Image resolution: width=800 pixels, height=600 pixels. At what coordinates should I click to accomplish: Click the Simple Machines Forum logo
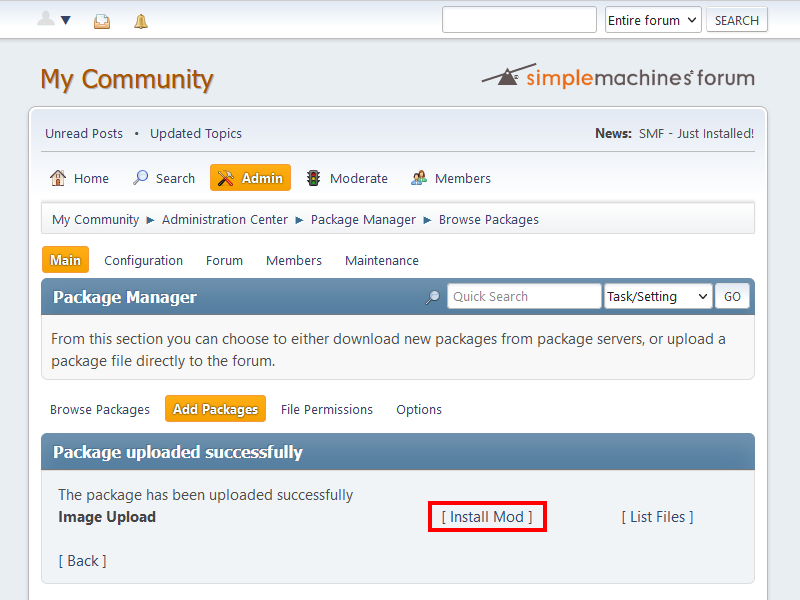pyautogui.click(x=617, y=77)
